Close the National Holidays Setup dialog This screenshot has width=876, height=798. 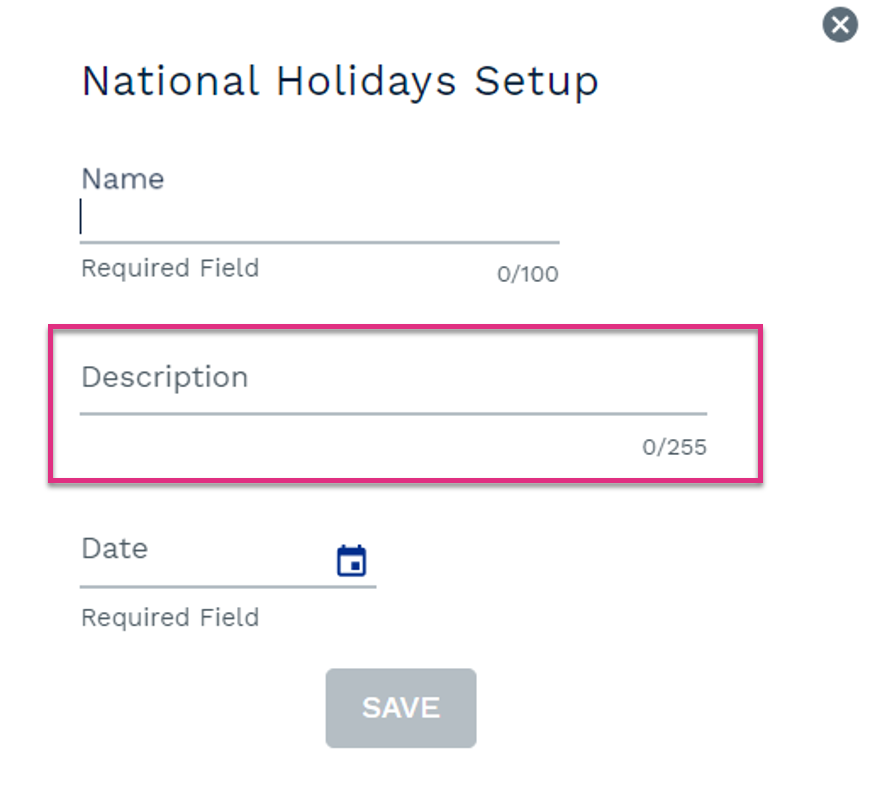(840, 25)
